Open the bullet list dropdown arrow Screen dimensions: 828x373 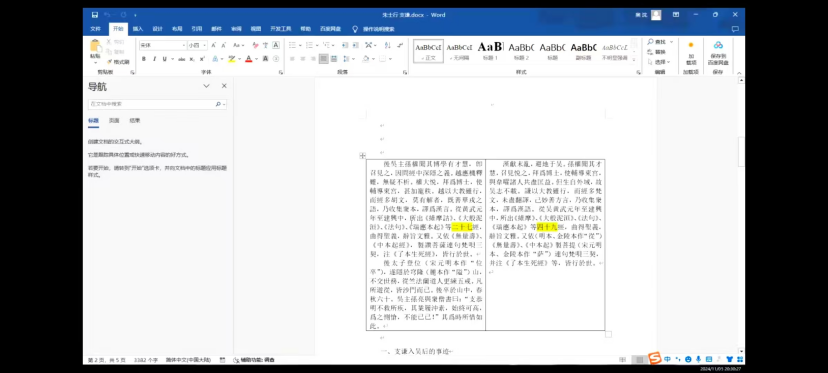point(299,45)
